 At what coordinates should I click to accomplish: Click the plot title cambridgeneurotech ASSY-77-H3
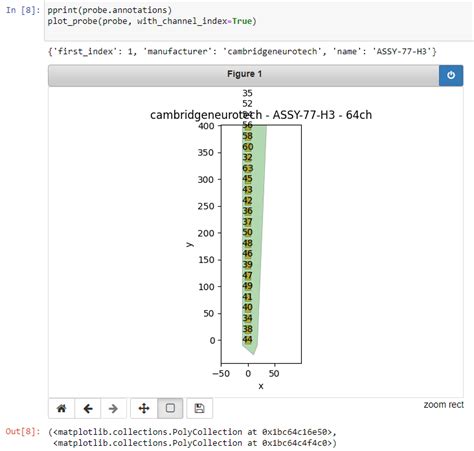pos(261,115)
